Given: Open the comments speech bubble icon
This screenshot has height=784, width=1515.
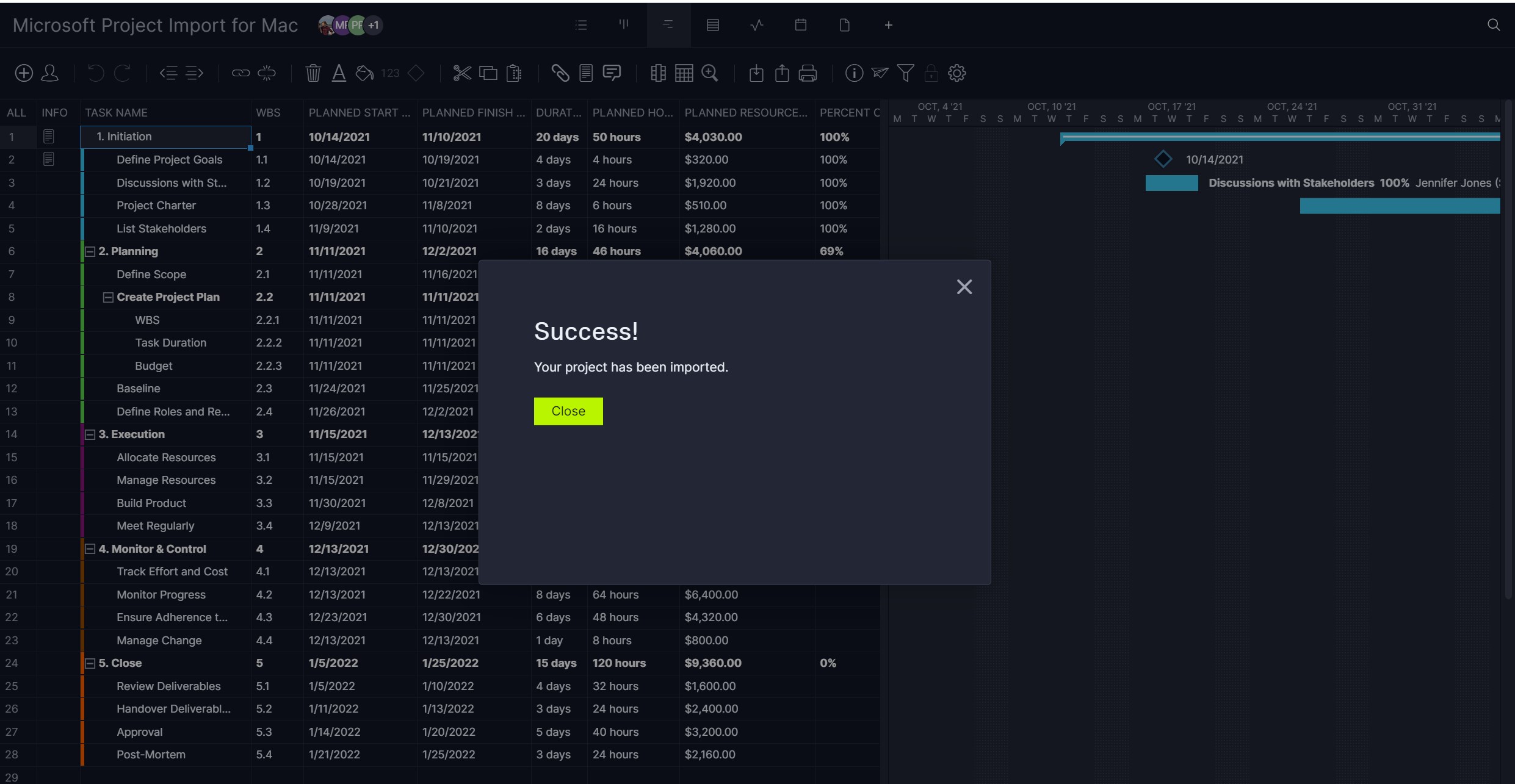Looking at the screenshot, I should pos(612,73).
